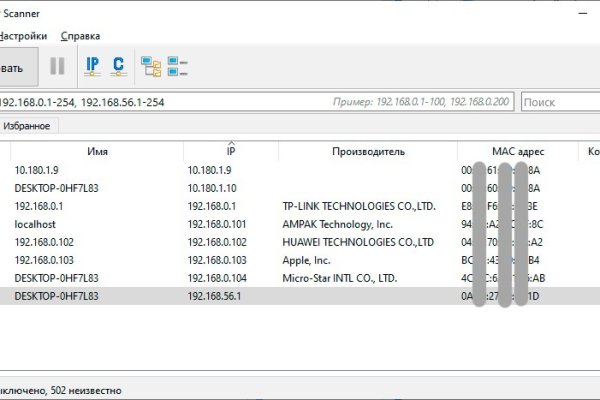Click the collapse all list icon

coord(178,67)
